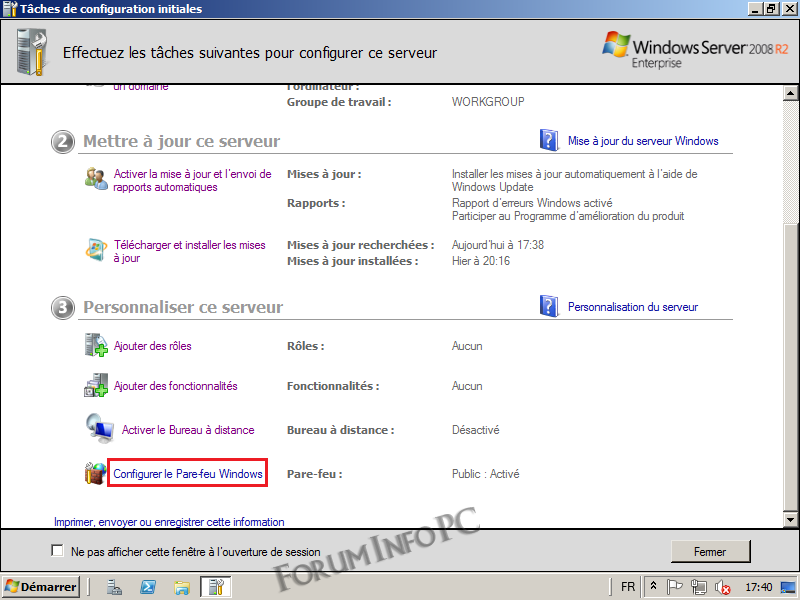Open Activer la mise à jour link

point(192,181)
